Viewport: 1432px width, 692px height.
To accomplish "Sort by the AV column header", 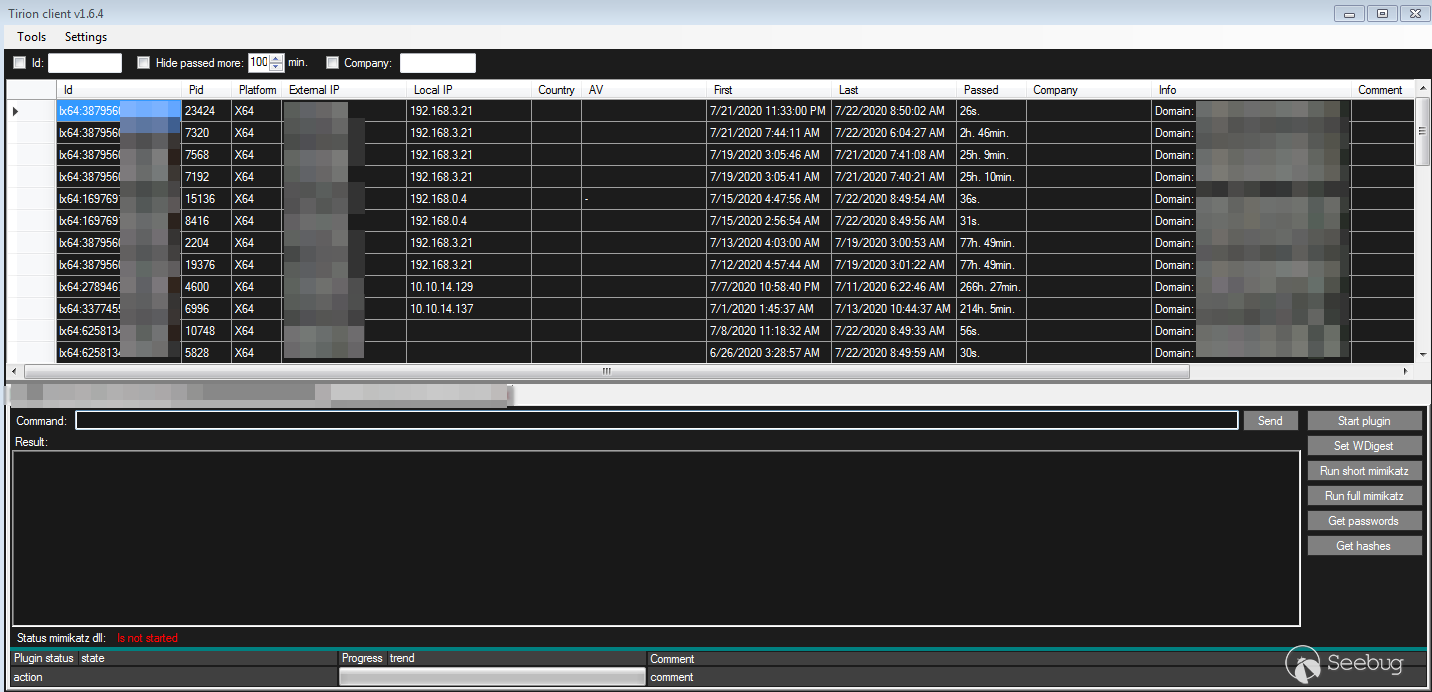I will coord(644,90).
